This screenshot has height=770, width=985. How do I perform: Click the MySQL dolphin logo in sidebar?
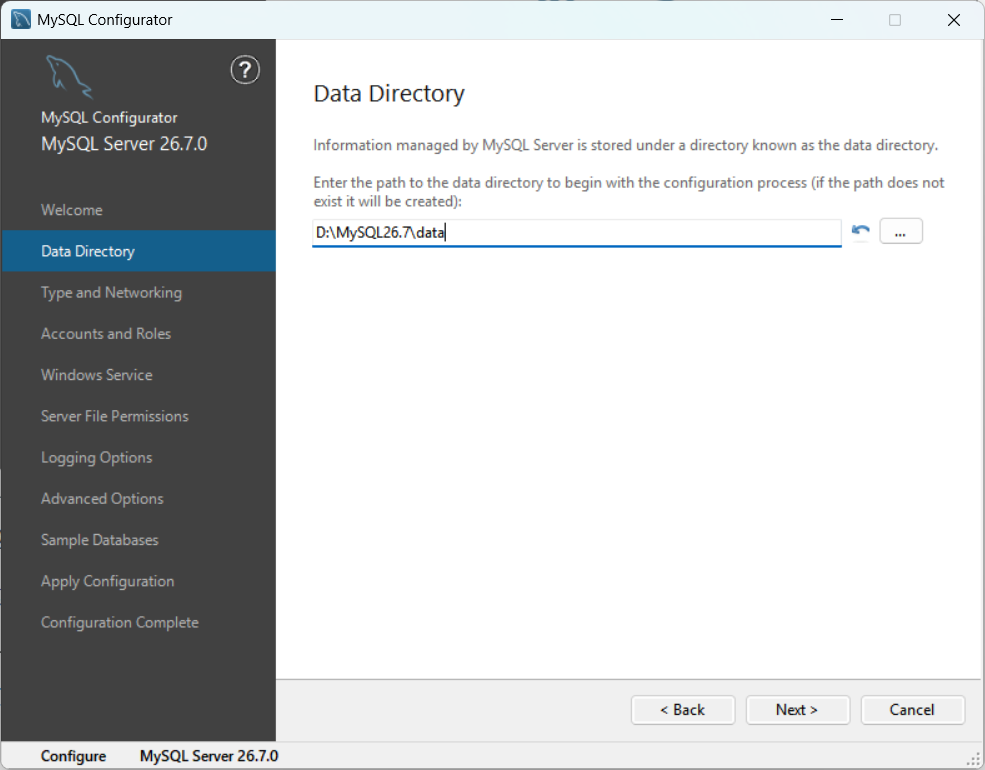[x=69, y=77]
